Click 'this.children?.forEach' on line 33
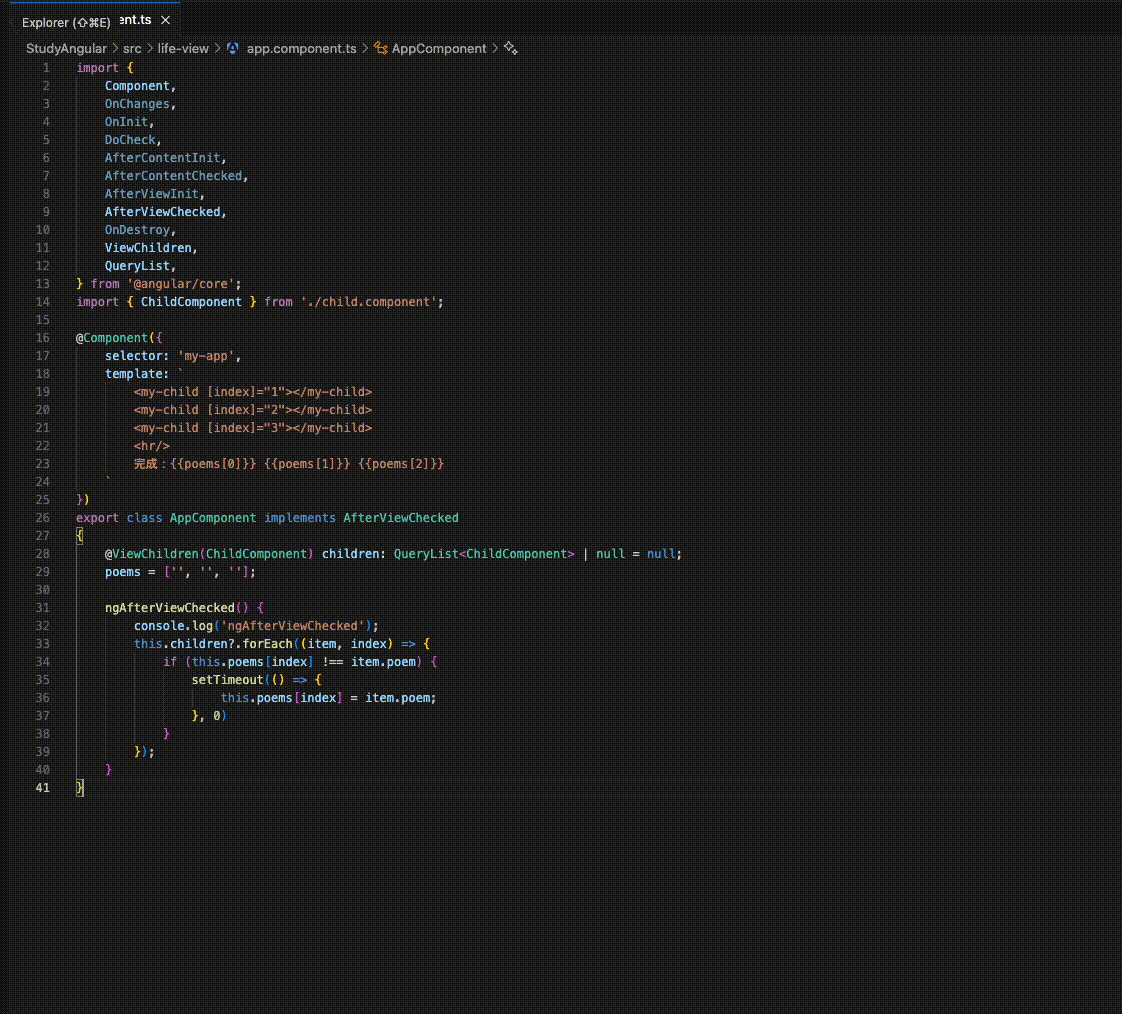This screenshot has height=1014, width=1122. point(213,644)
